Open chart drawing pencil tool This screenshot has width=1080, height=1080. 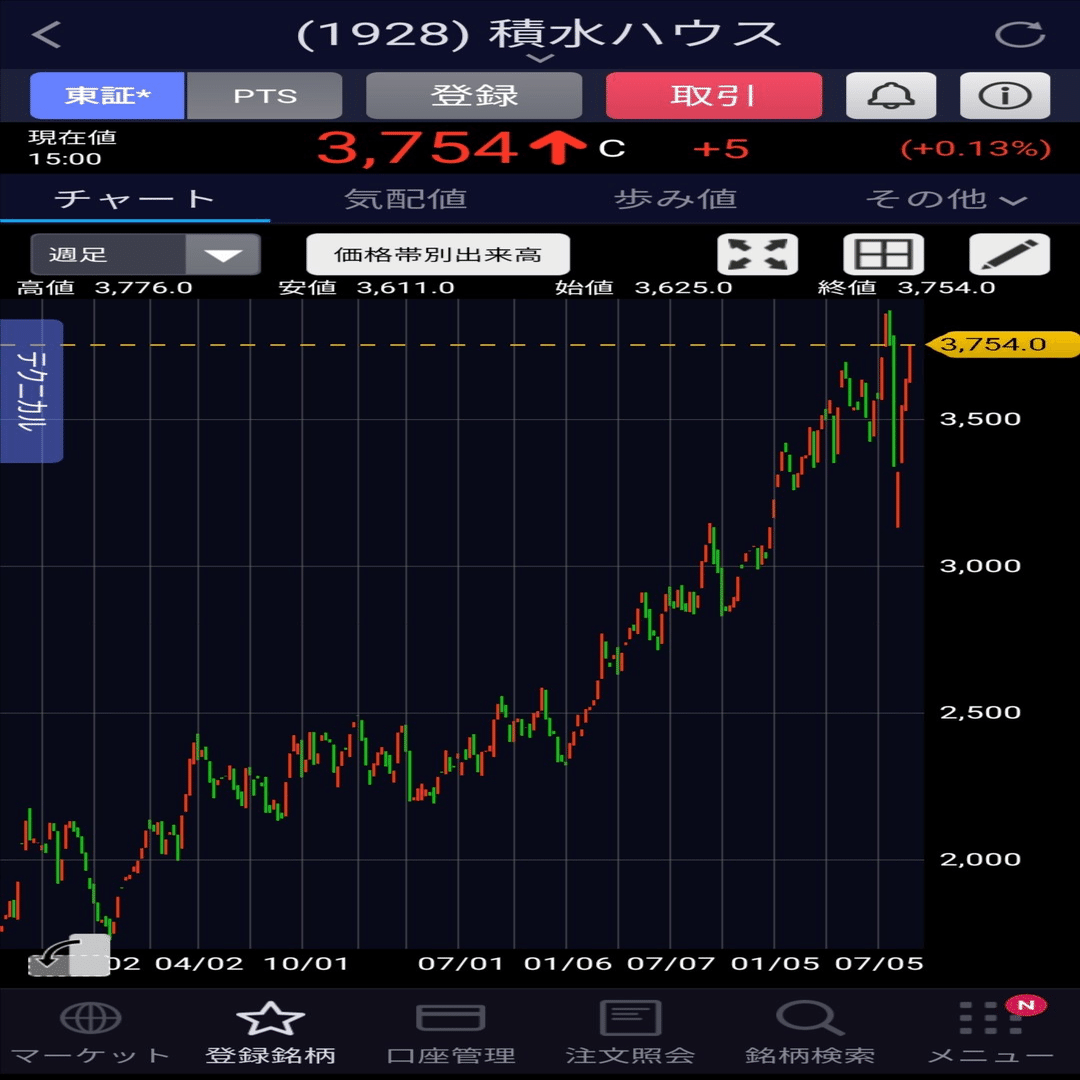tap(1010, 254)
